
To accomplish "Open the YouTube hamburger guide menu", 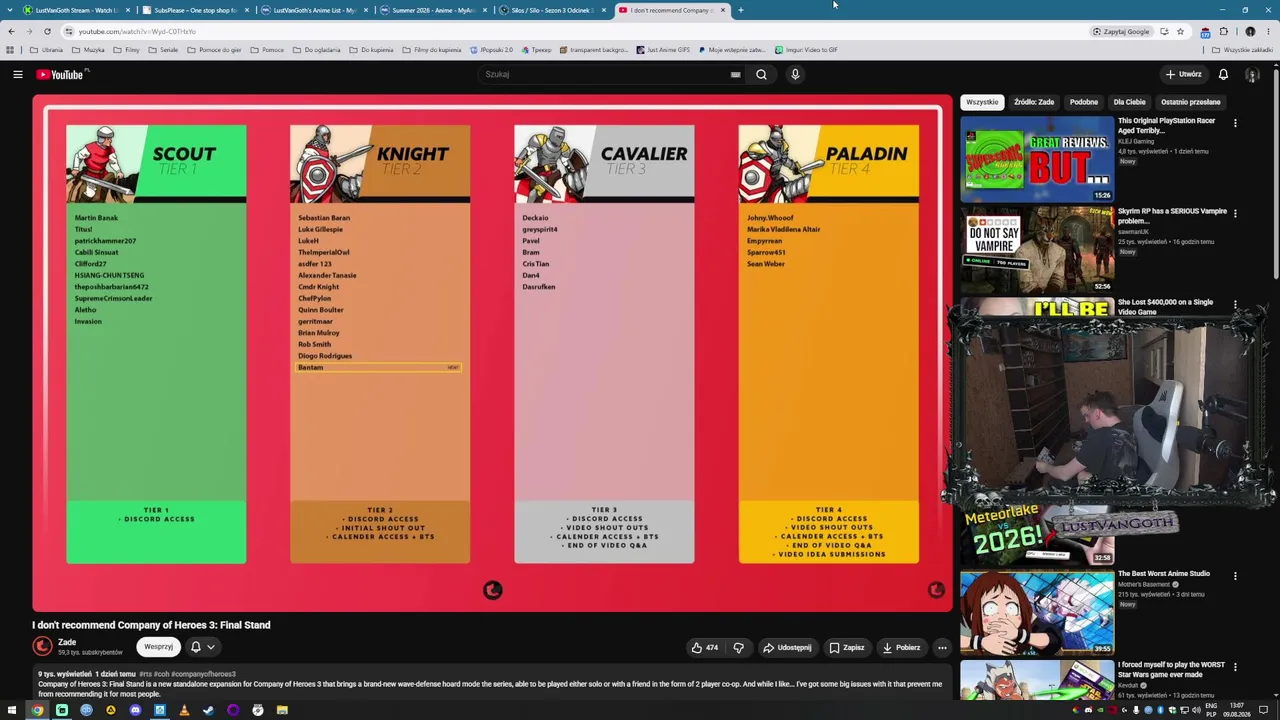I will (x=17, y=74).
